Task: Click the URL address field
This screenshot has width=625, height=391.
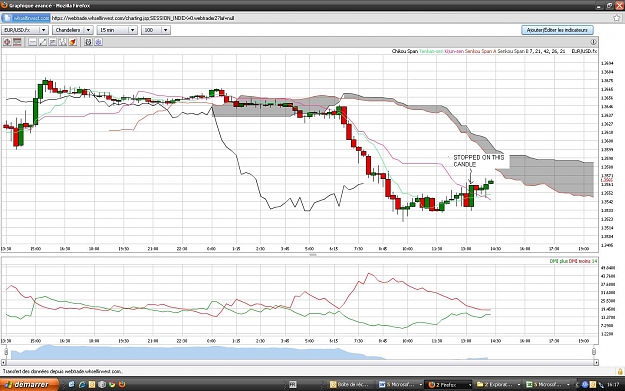Action: pyautogui.click(x=331, y=18)
